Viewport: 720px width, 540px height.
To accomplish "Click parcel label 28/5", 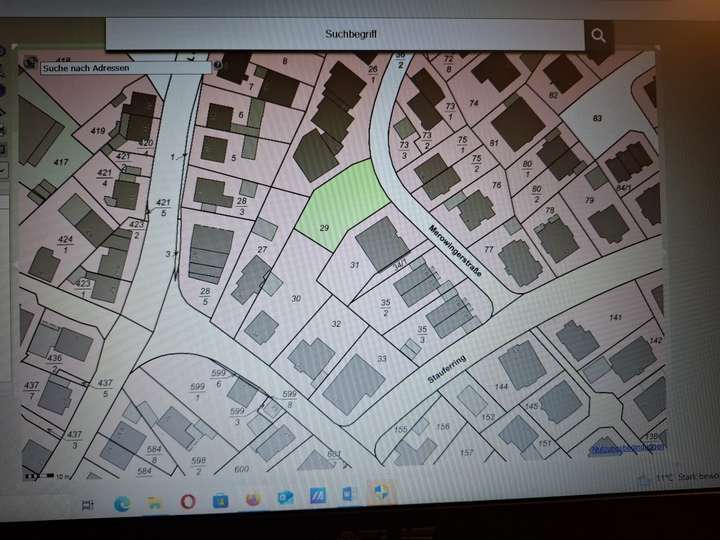I will 205,296.
